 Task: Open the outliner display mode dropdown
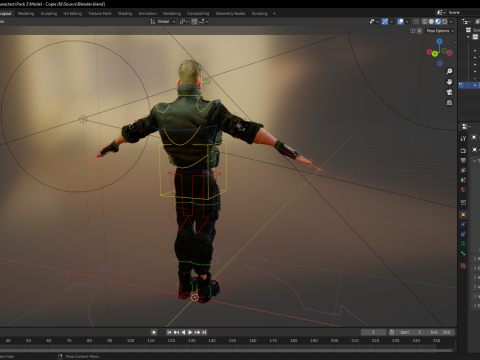(466, 21)
